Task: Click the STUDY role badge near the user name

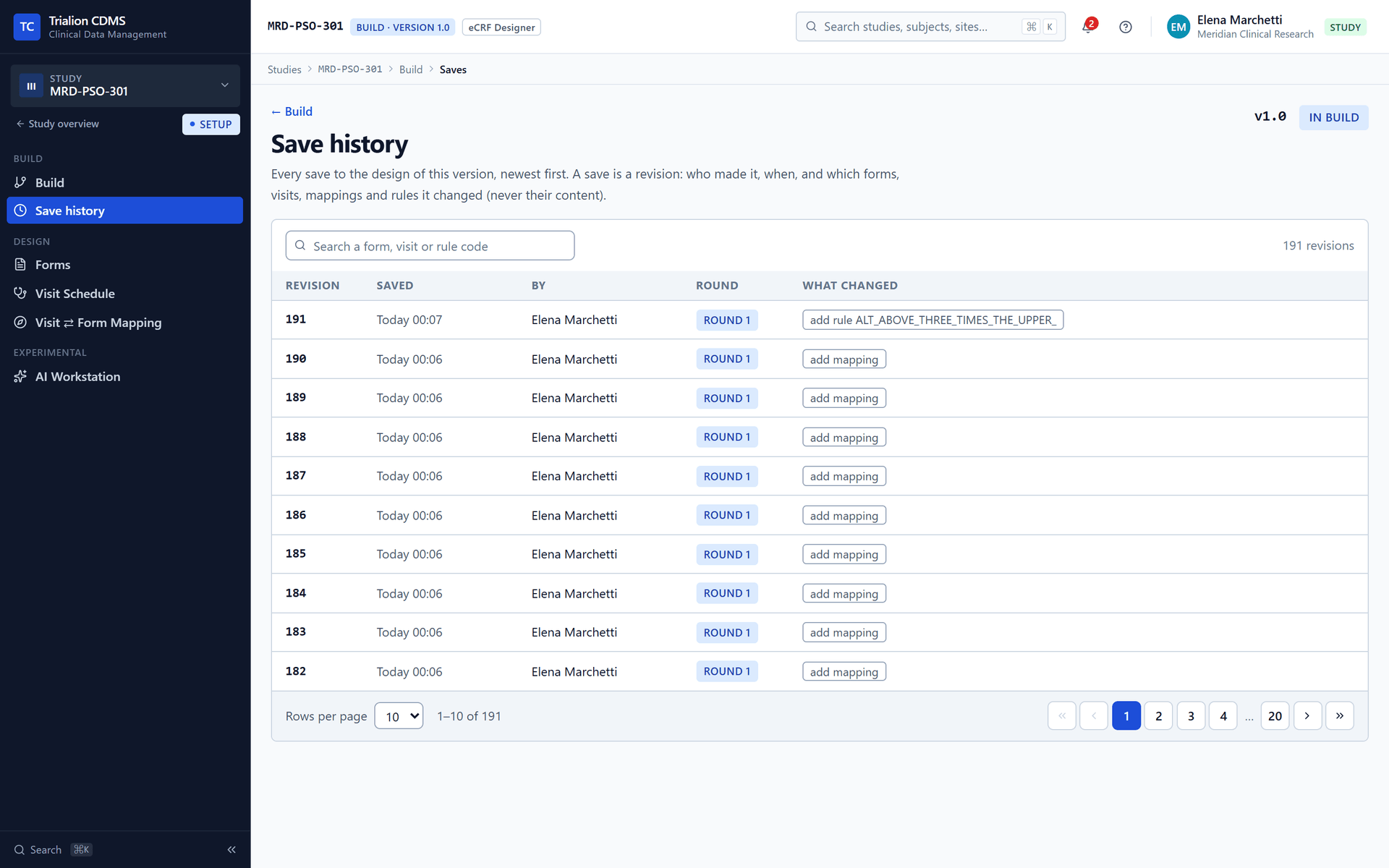Action: 1345,27
